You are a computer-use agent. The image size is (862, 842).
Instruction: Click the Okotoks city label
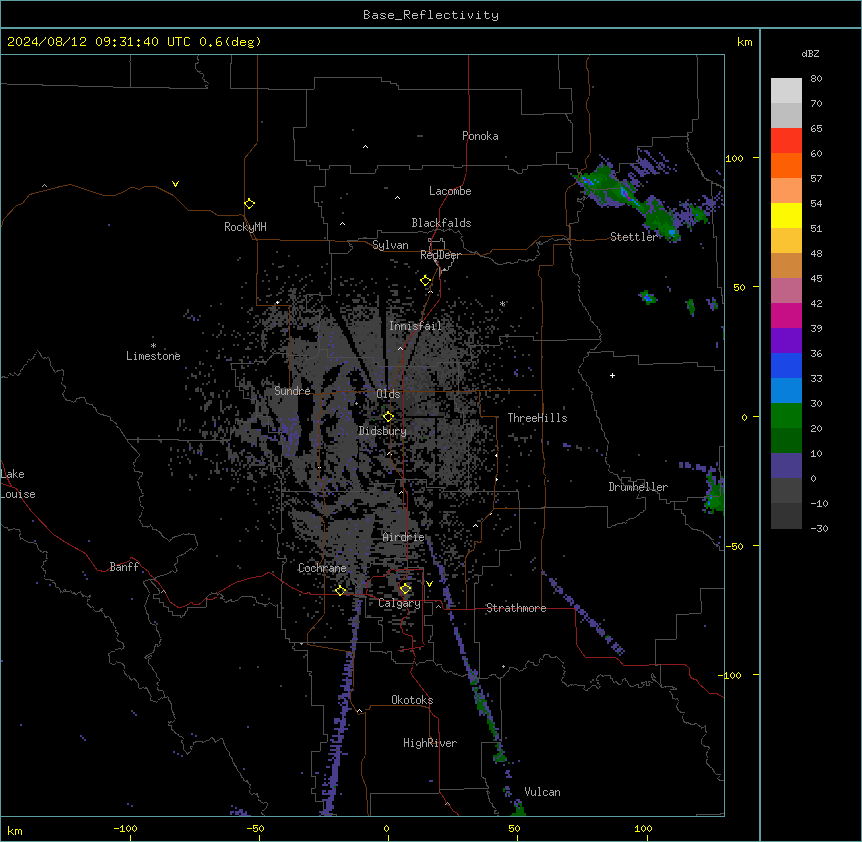click(x=412, y=700)
